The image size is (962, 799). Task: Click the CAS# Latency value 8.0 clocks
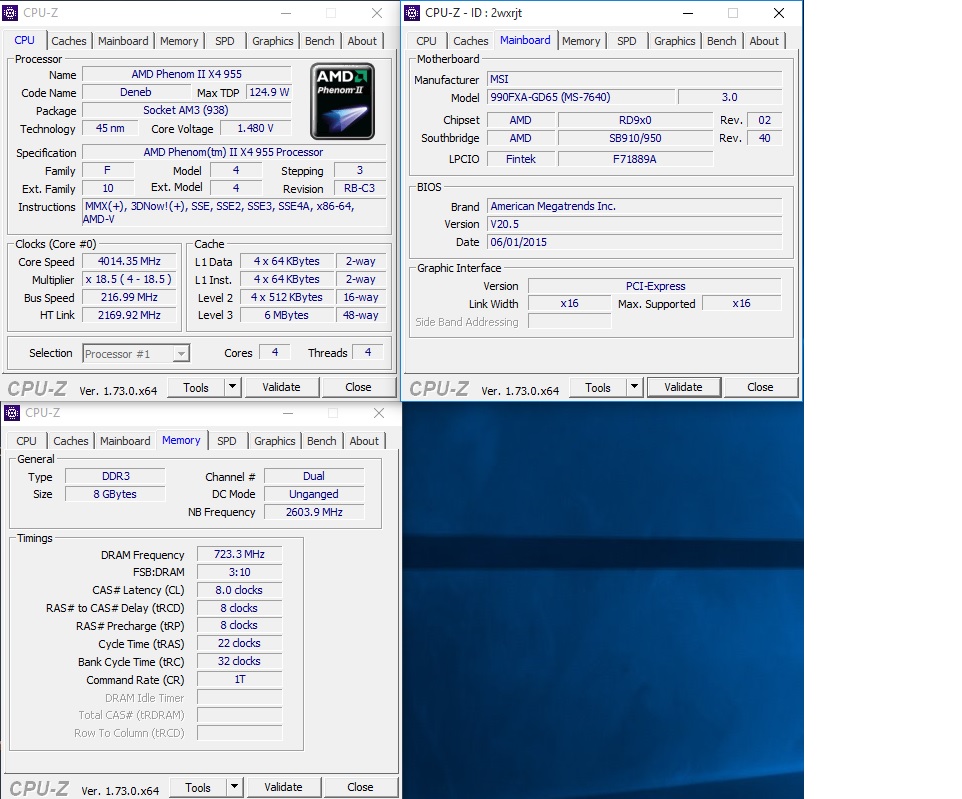pyautogui.click(x=239, y=590)
